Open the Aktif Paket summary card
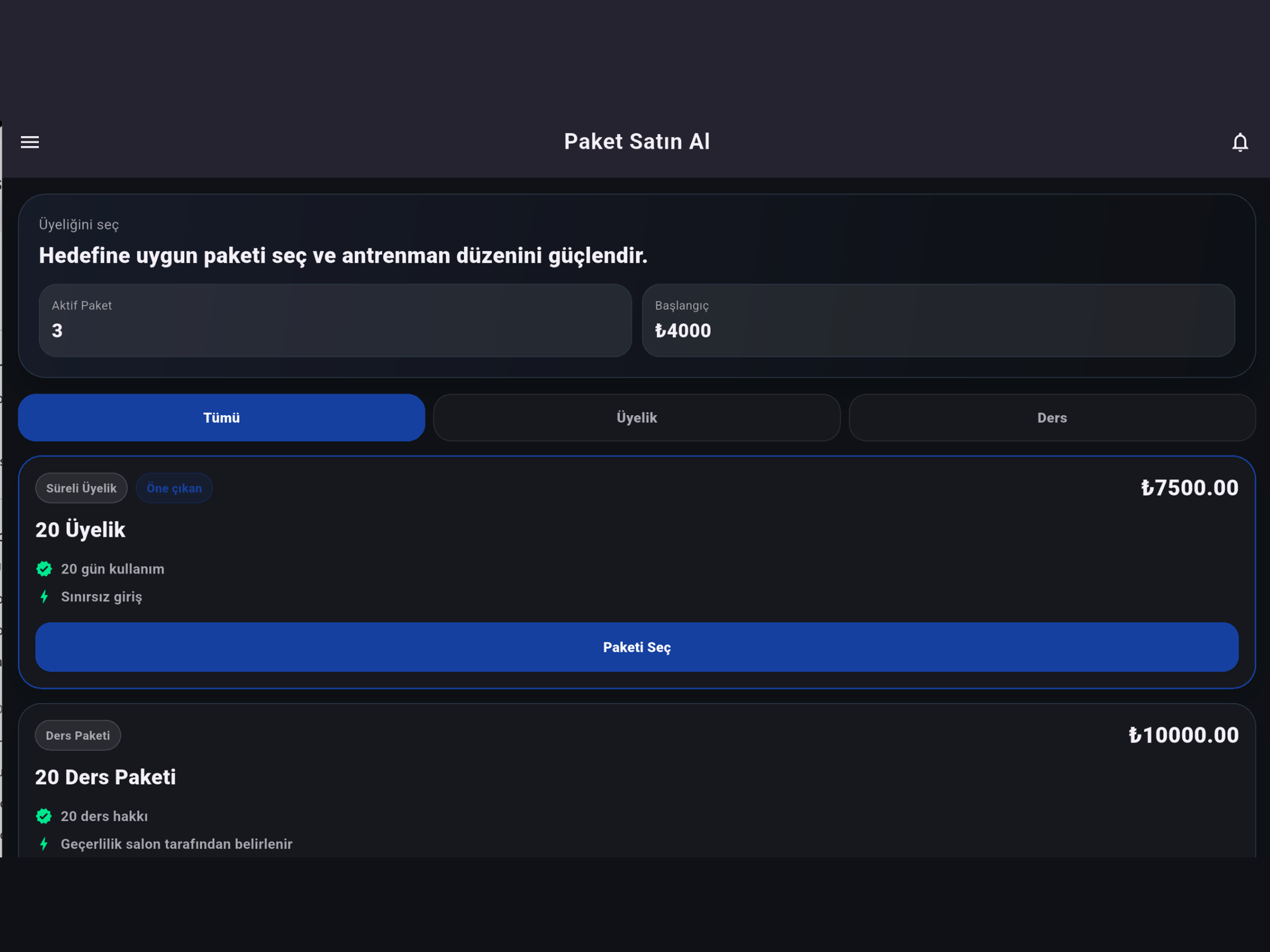1270x952 pixels. [335, 320]
